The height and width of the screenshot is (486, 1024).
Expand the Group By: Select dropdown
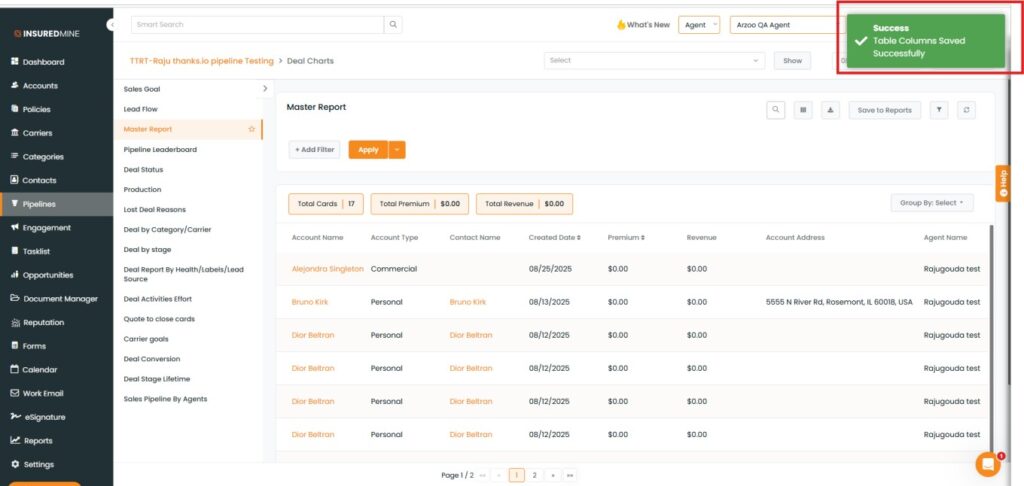[x=932, y=203]
